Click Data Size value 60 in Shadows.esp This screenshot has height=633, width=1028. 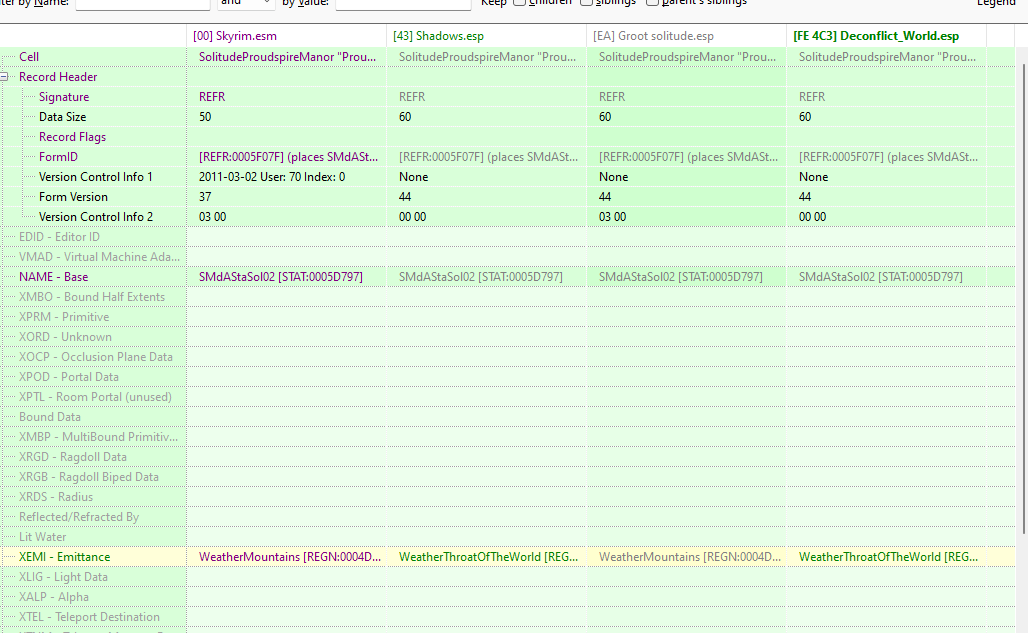coord(405,117)
